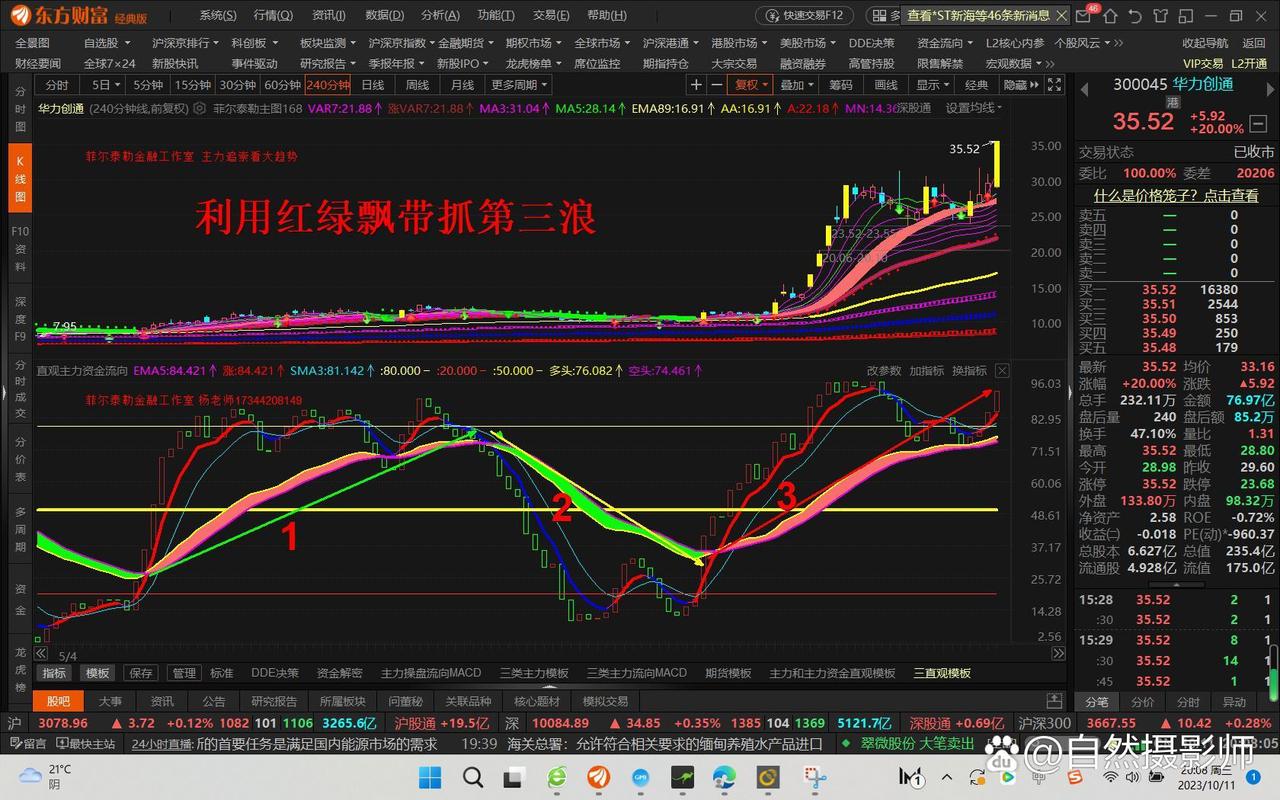Image resolution: width=1280 pixels, height=800 pixels.
Task: Click the refresh arrow icon in the title bar
Action: [x=1135, y=15]
